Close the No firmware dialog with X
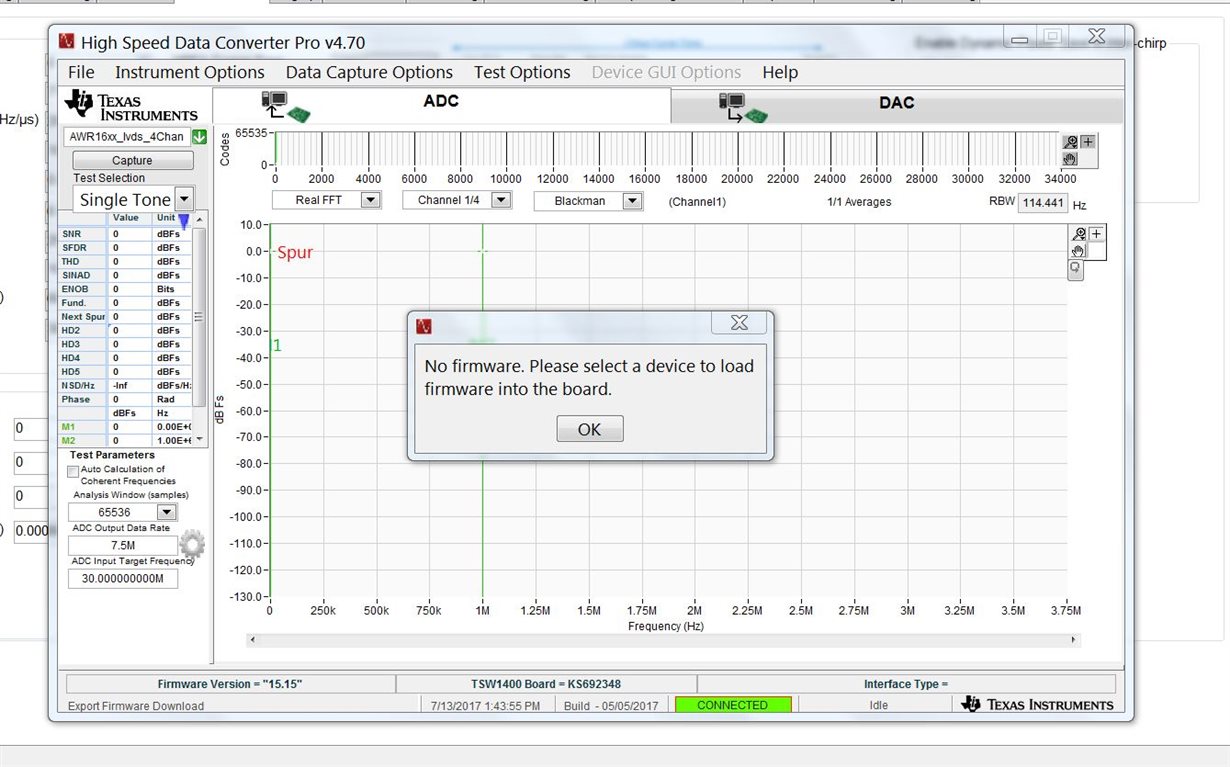This screenshot has width=1230, height=767. click(x=739, y=322)
